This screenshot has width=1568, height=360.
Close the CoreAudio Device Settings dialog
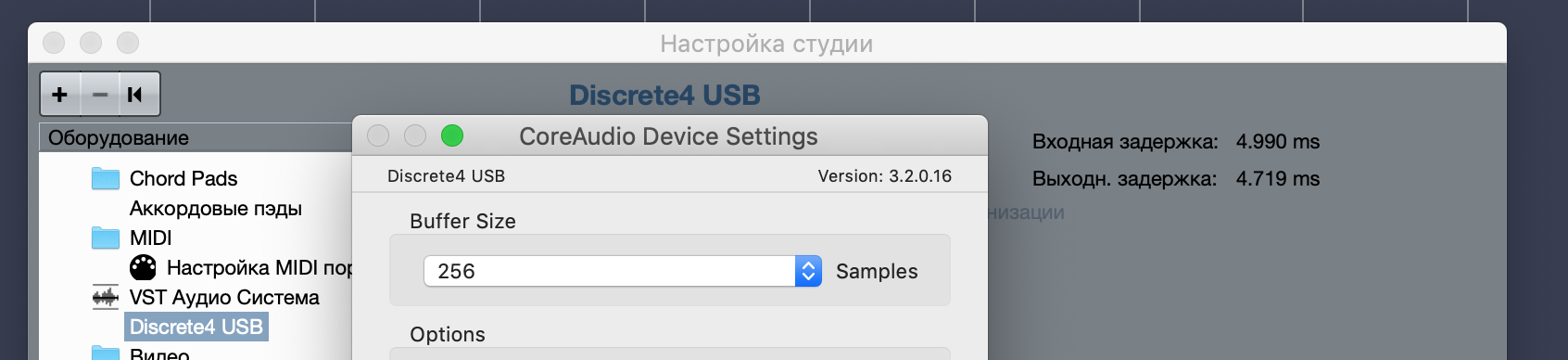(x=378, y=135)
